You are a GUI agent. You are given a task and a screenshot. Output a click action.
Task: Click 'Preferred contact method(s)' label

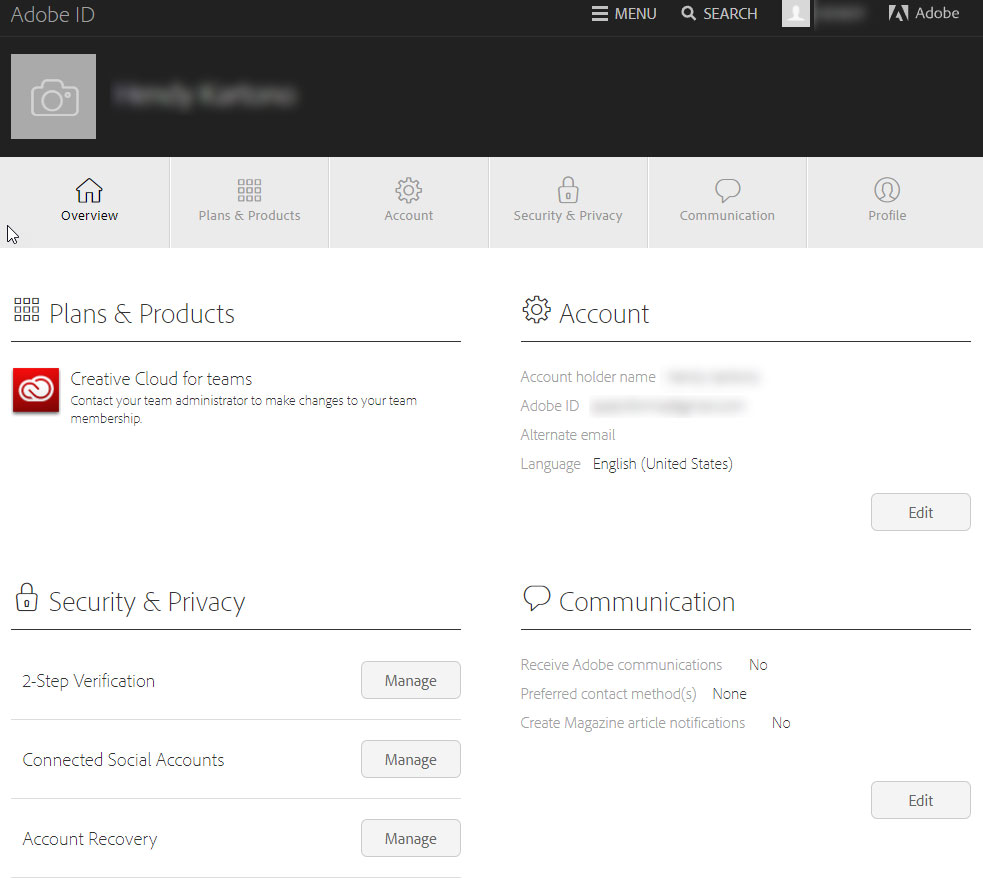[x=608, y=694]
